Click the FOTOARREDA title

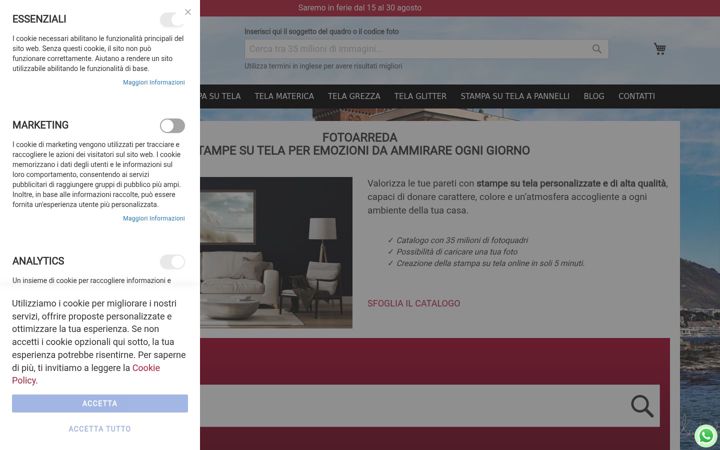360,137
